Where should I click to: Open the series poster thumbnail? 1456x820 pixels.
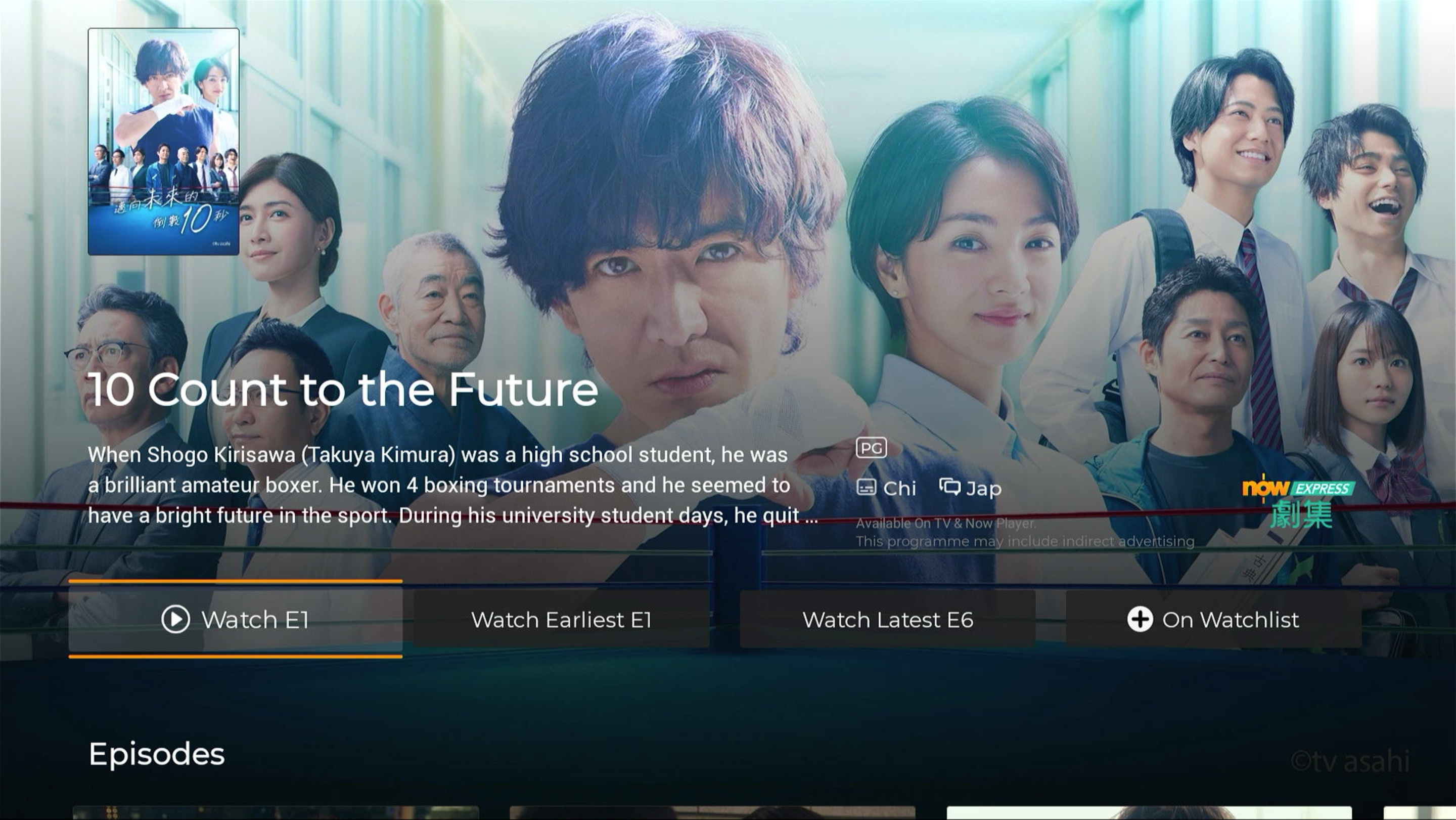[163, 141]
